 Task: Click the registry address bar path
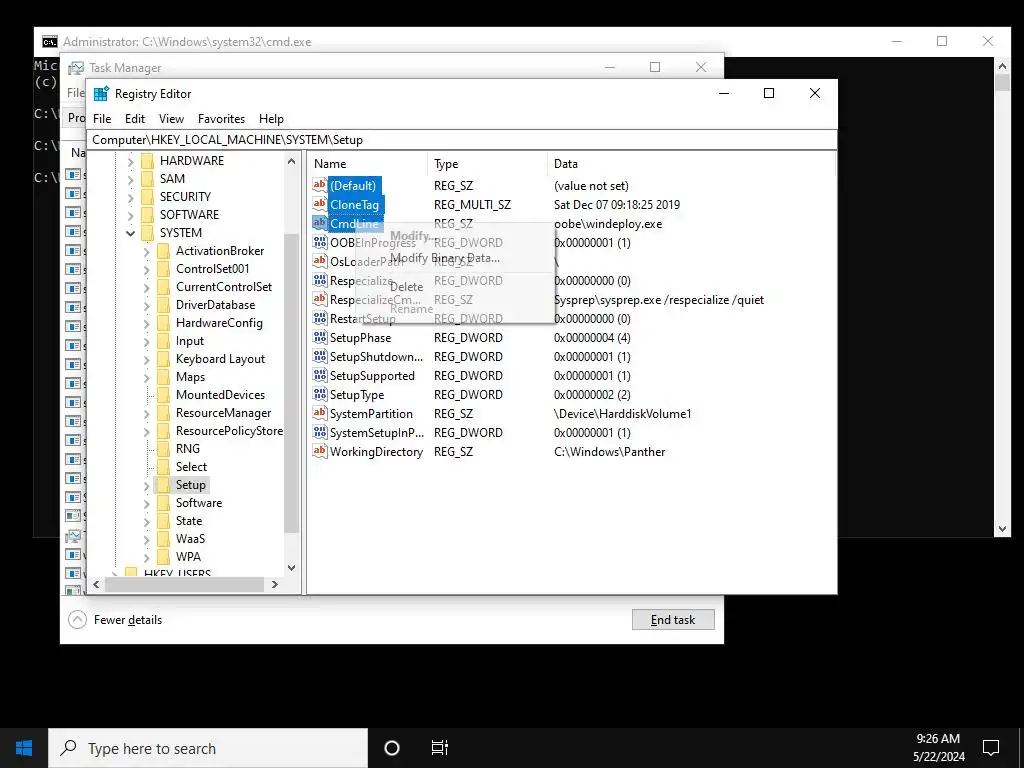(461, 140)
